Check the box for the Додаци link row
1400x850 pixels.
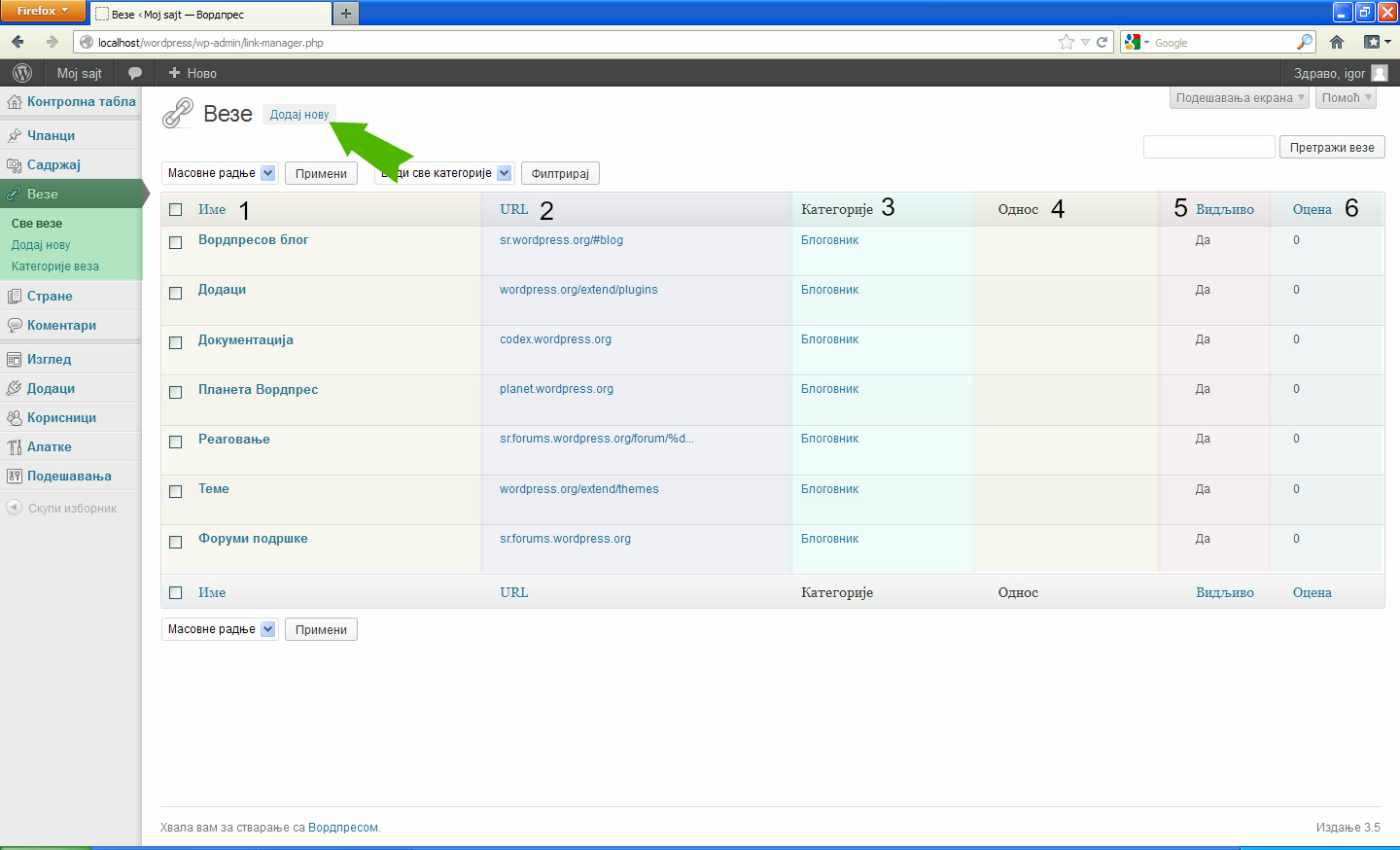pos(176,293)
